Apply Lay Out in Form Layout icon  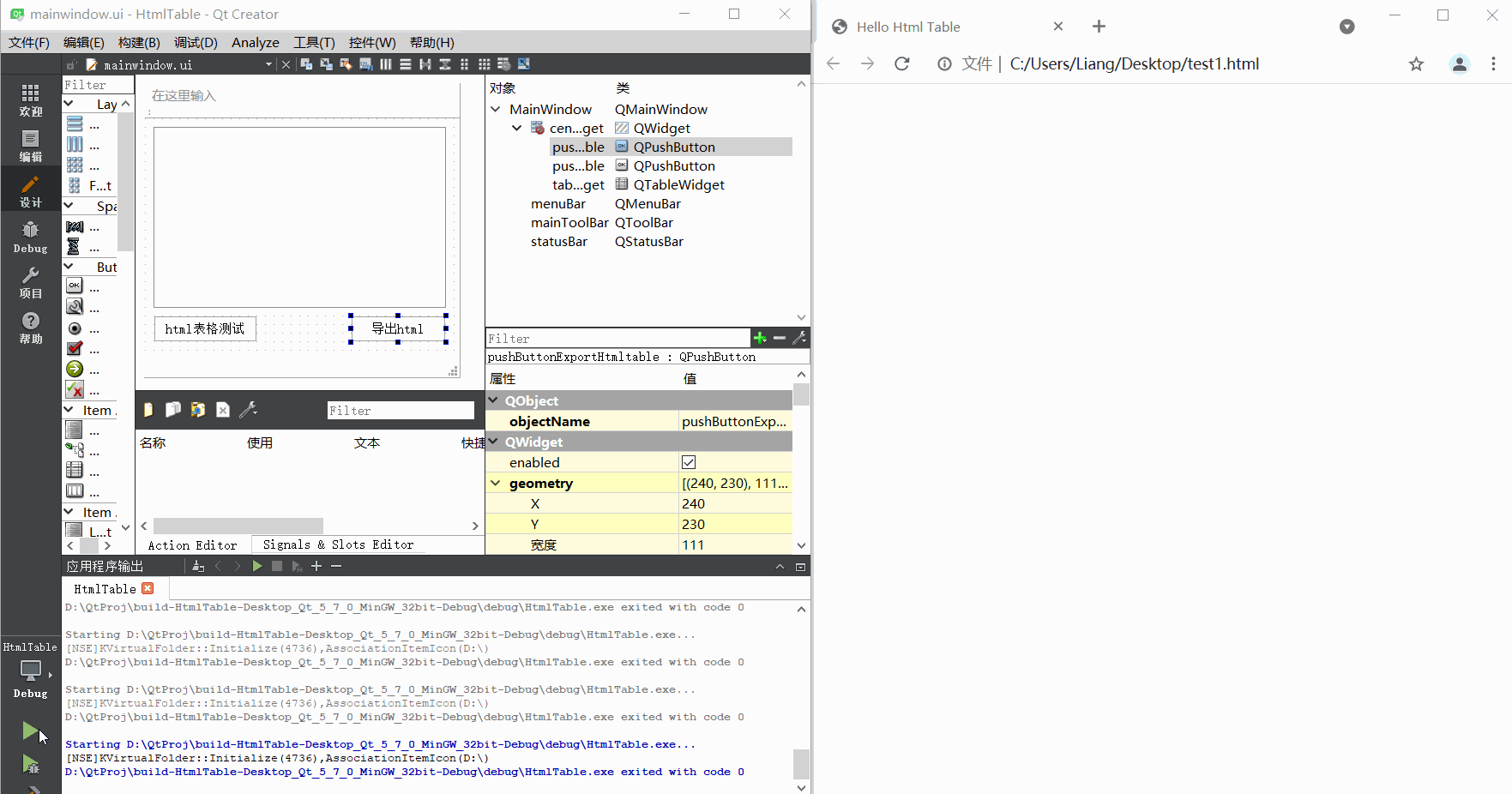[465, 64]
